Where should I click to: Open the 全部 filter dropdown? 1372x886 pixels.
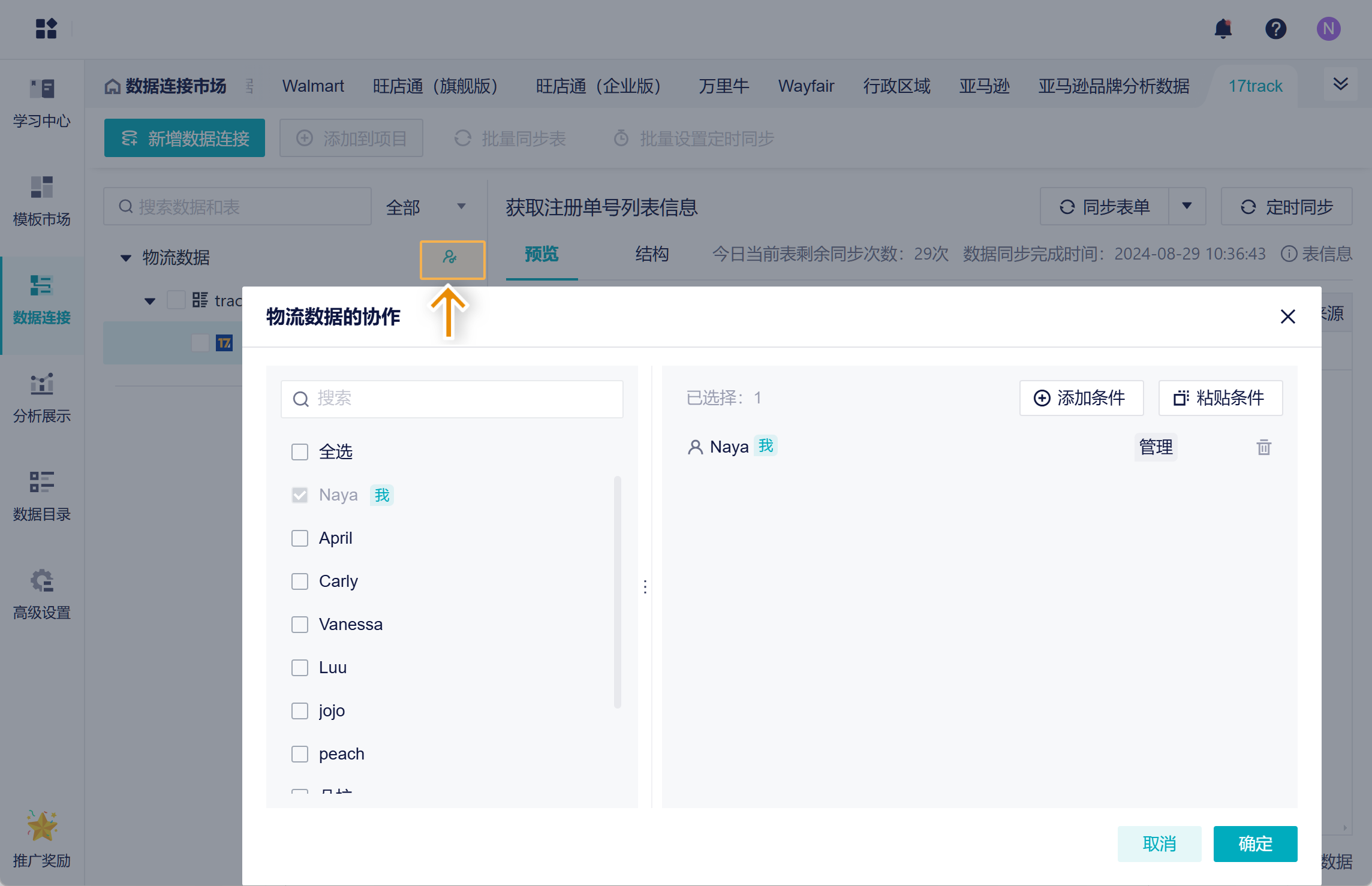[x=426, y=207]
